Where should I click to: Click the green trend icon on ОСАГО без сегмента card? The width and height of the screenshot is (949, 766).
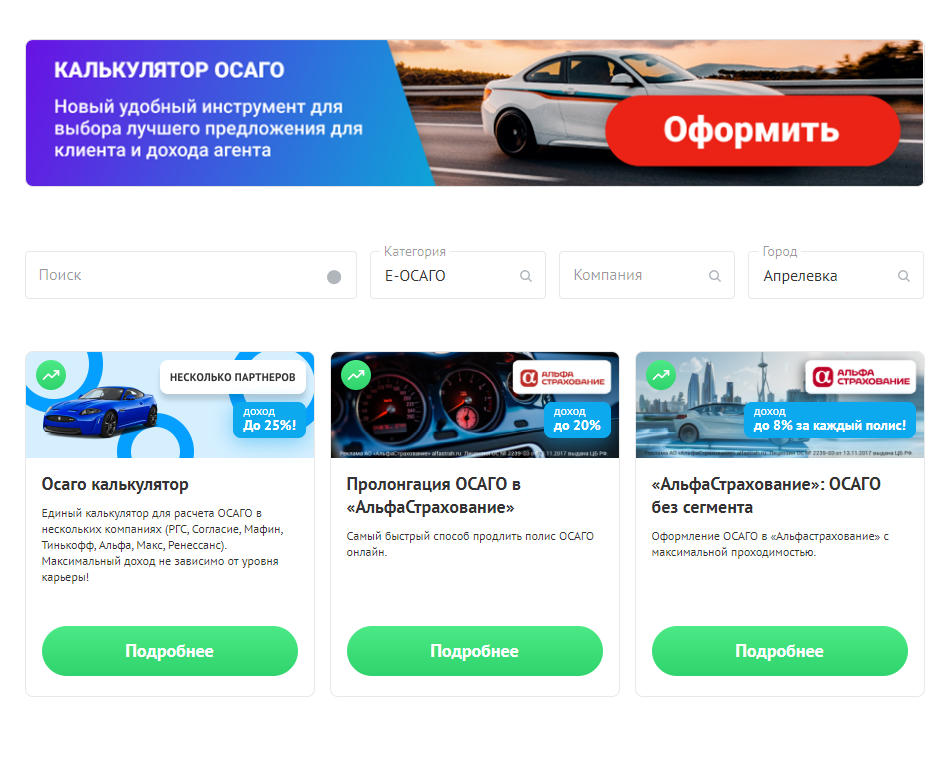click(x=661, y=375)
